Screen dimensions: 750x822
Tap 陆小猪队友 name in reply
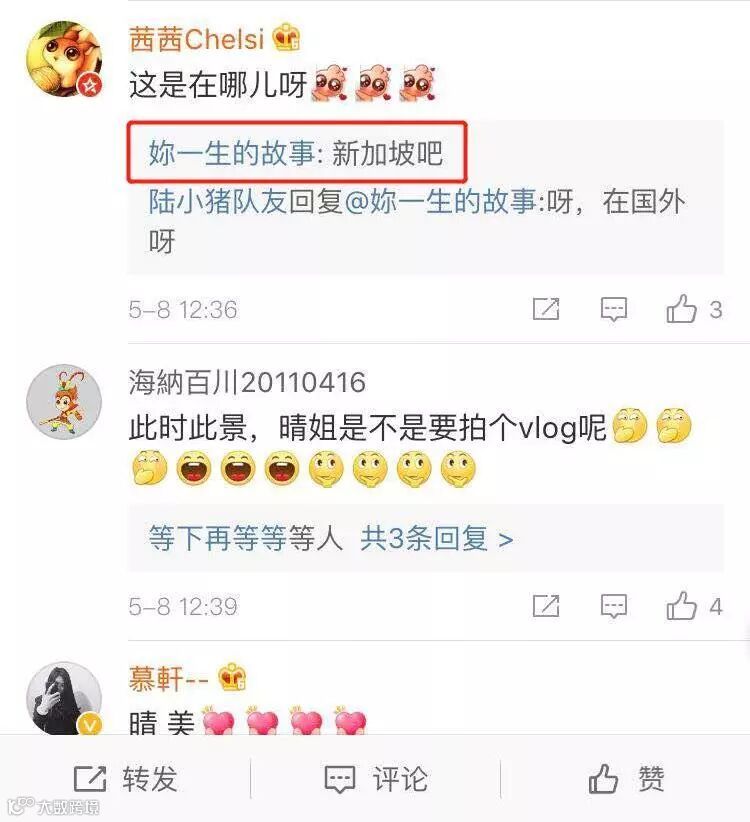(x=218, y=202)
